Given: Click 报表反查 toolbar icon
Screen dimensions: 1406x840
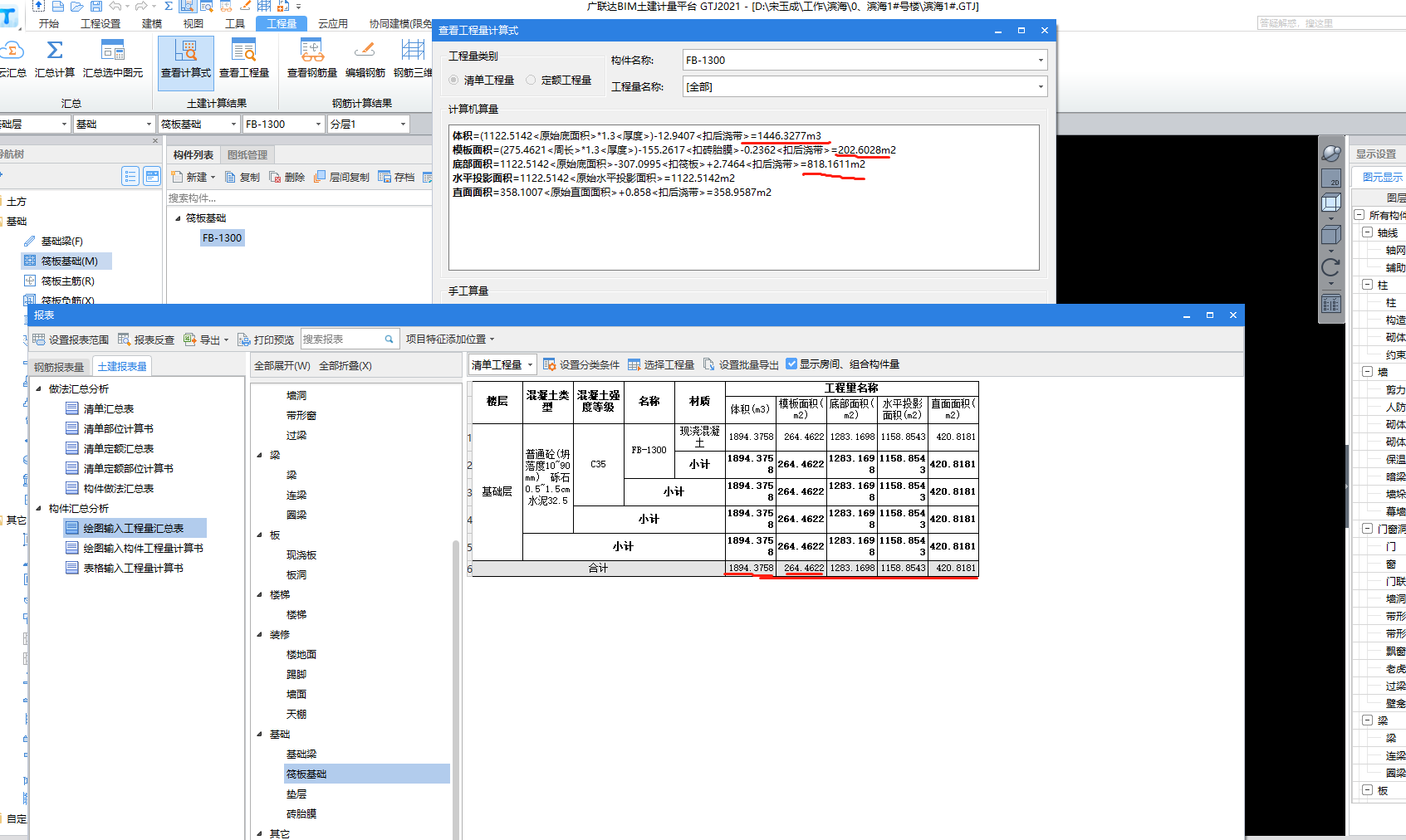Looking at the screenshot, I should point(124,339).
